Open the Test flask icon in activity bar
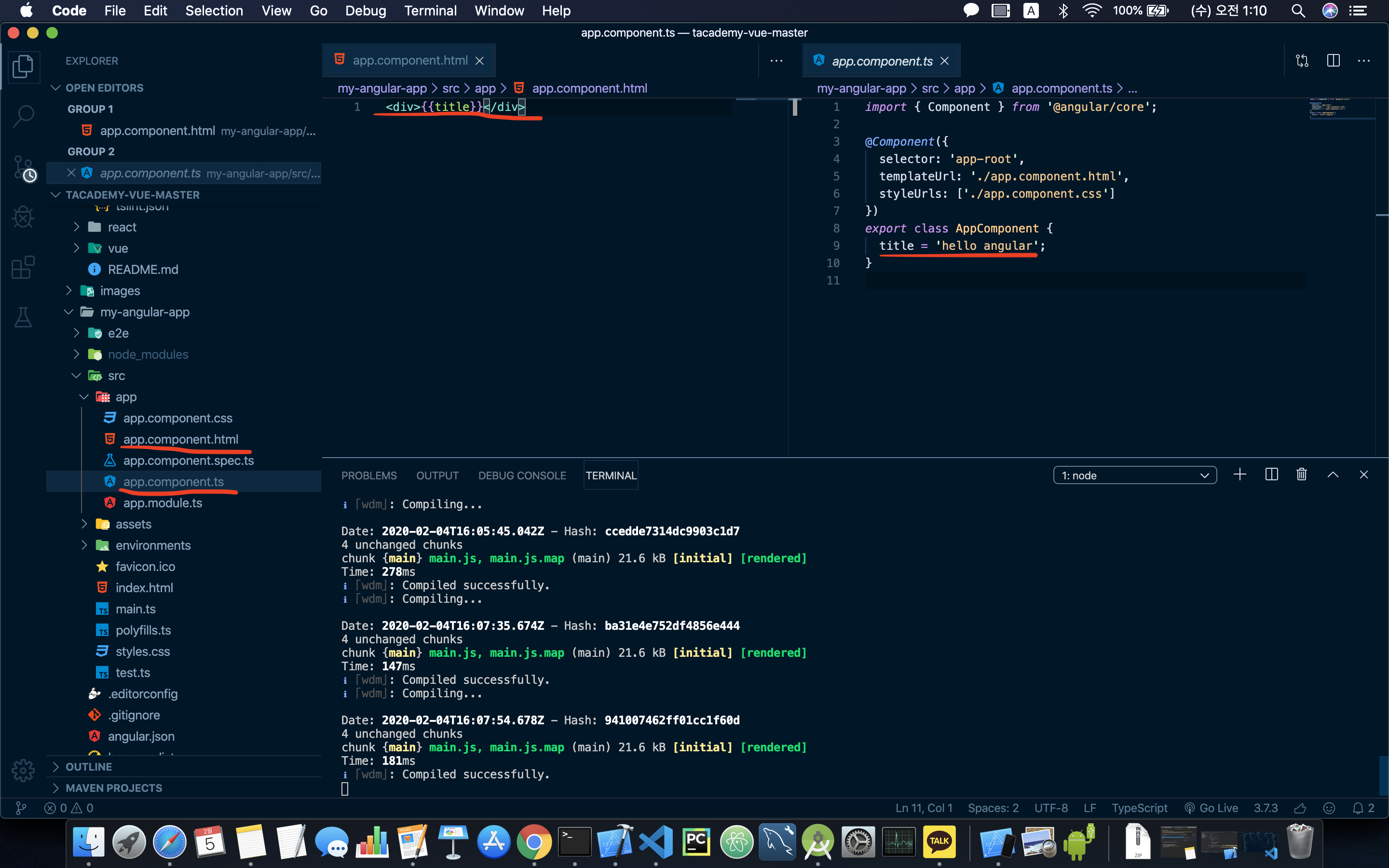 pos(23,317)
